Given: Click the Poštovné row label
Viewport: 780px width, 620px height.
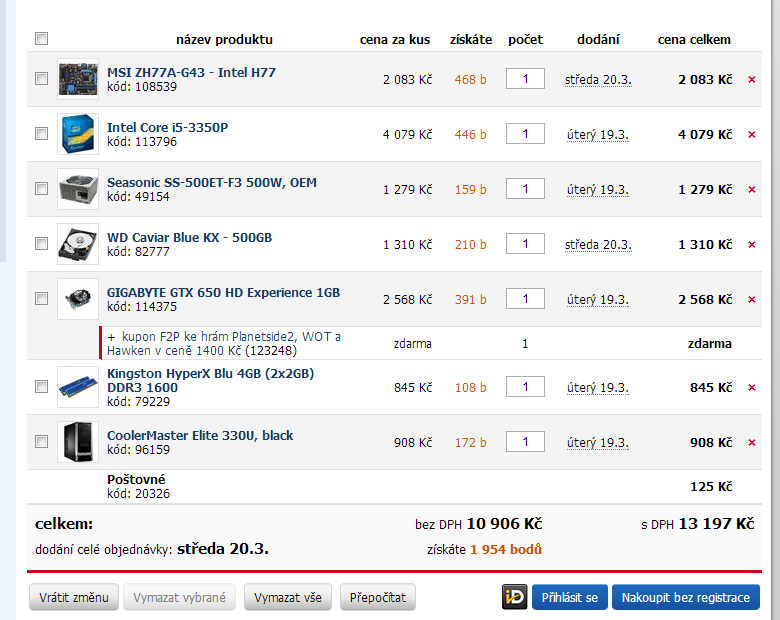Looking at the screenshot, I should 136,479.
